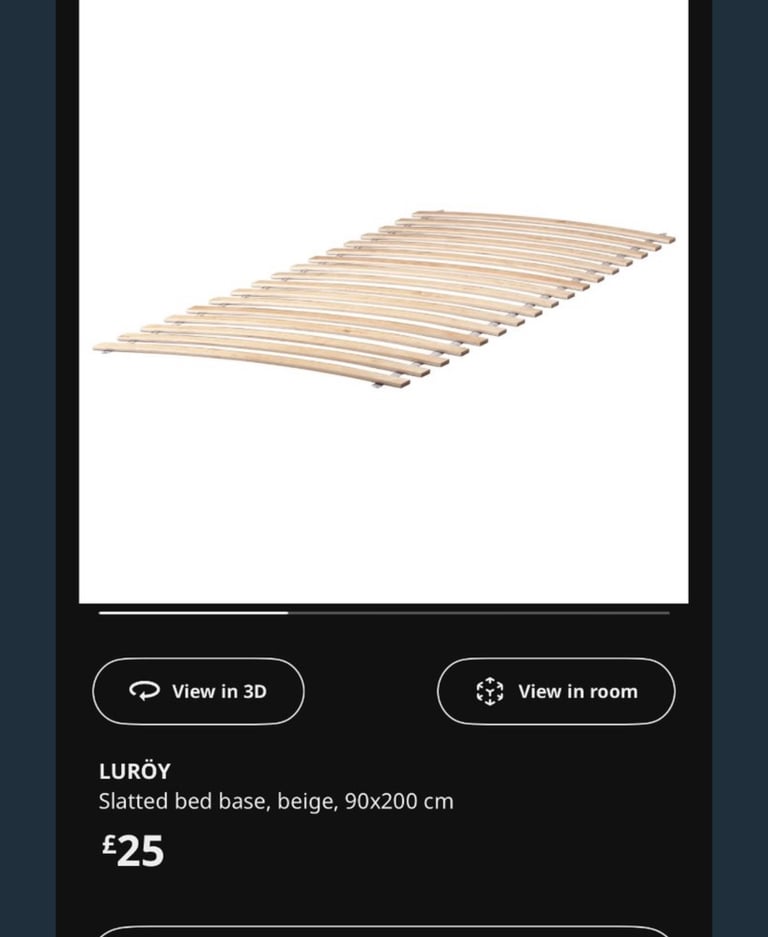Click the '3D' text in the left pill button
The width and height of the screenshot is (768, 937).
(255, 691)
